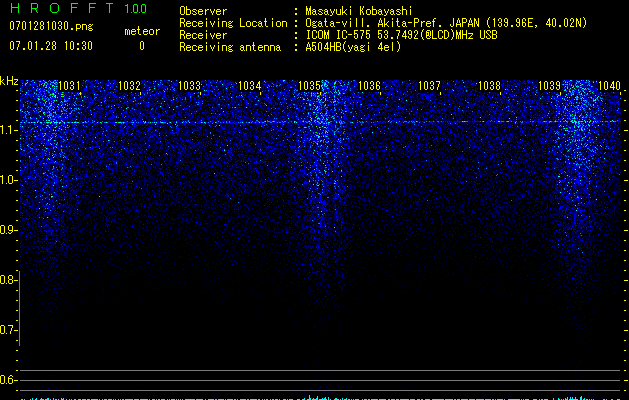Click the Observer label
629x400 pixels.
[x=203, y=11]
